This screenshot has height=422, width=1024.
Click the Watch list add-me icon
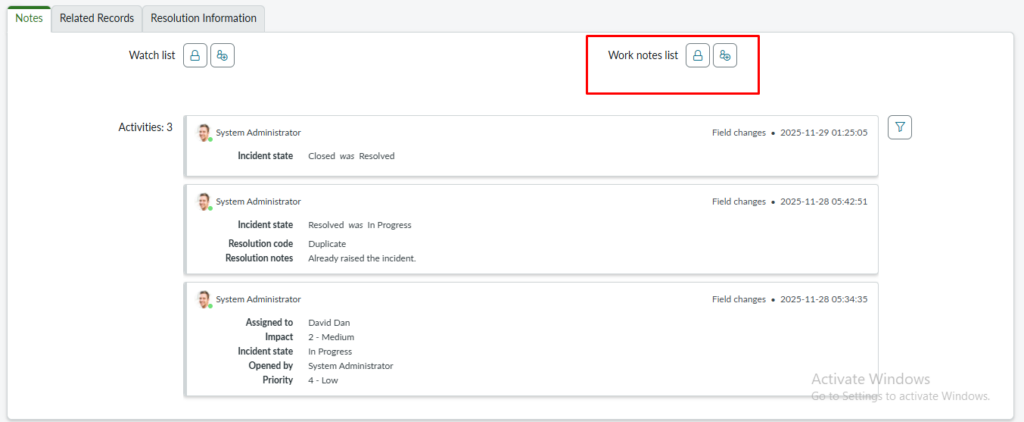click(222, 56)
